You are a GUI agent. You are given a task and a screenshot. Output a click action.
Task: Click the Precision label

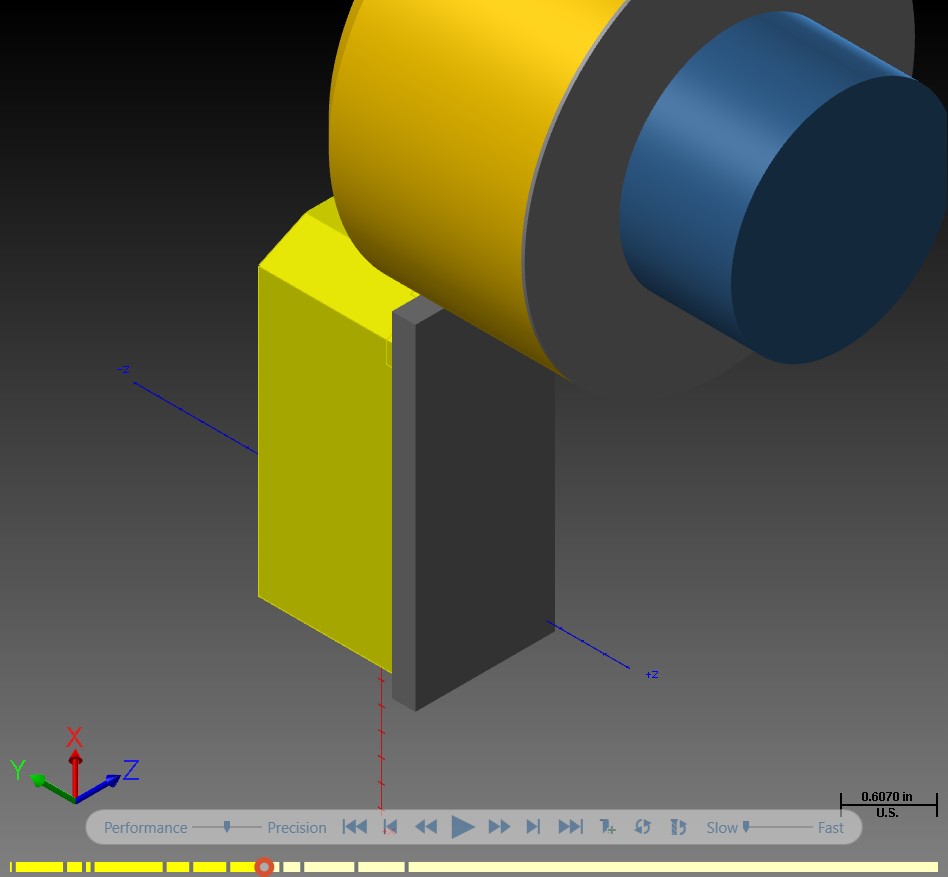tap(297, 827)
